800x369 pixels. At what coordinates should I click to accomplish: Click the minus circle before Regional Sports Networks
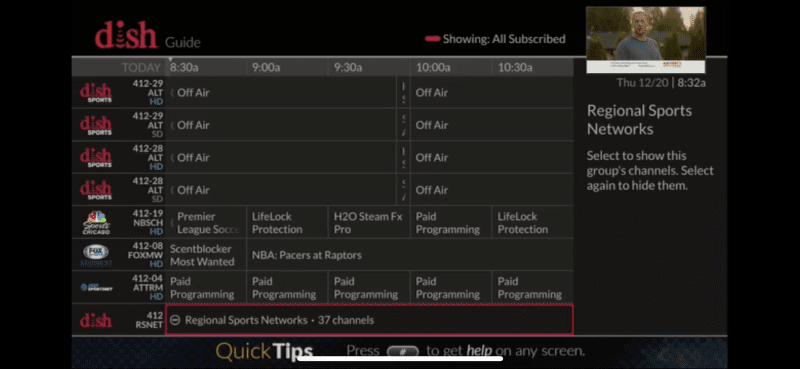(x=175, y=321)
